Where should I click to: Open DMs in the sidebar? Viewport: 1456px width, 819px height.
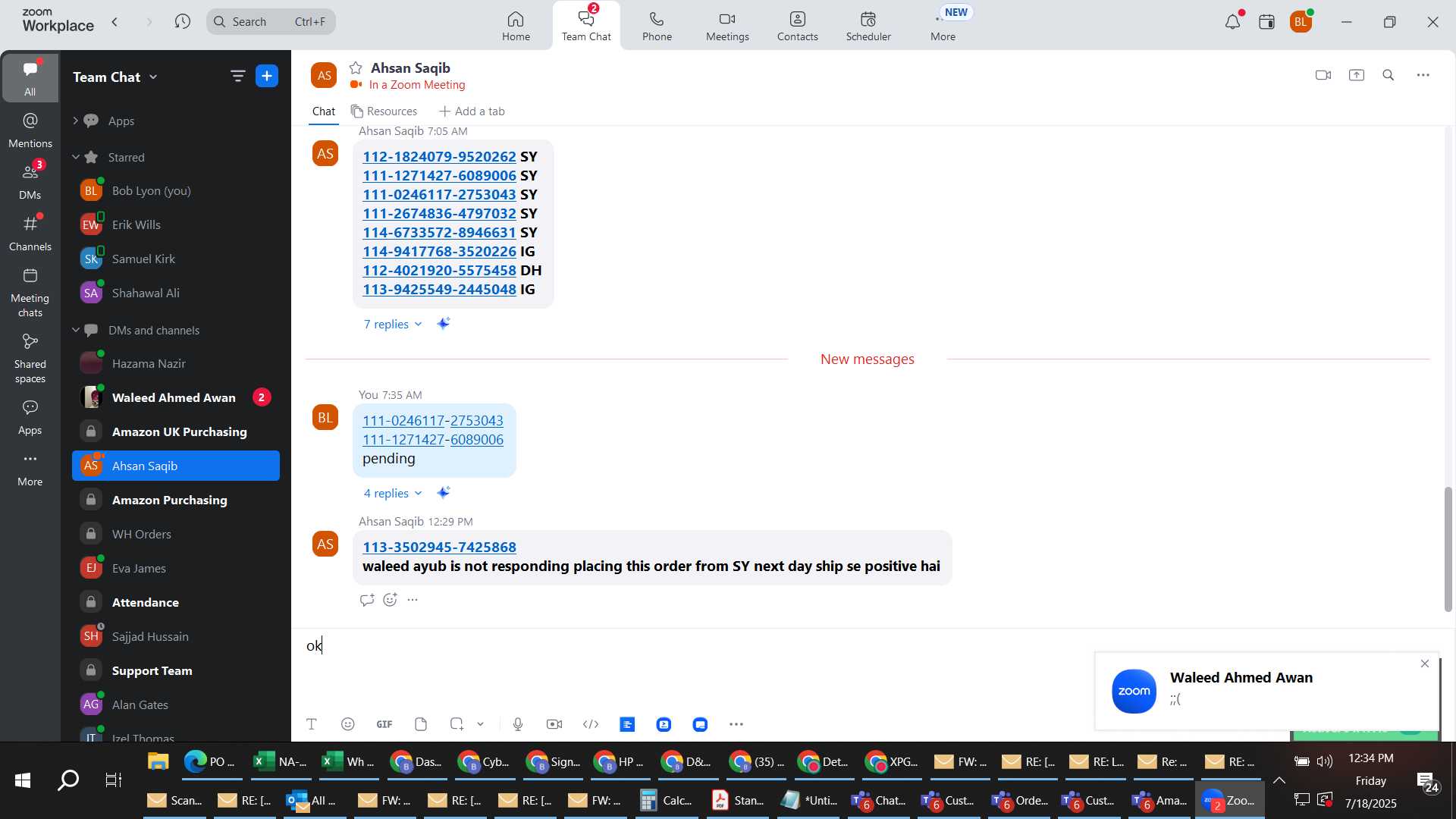click(30, 181)
